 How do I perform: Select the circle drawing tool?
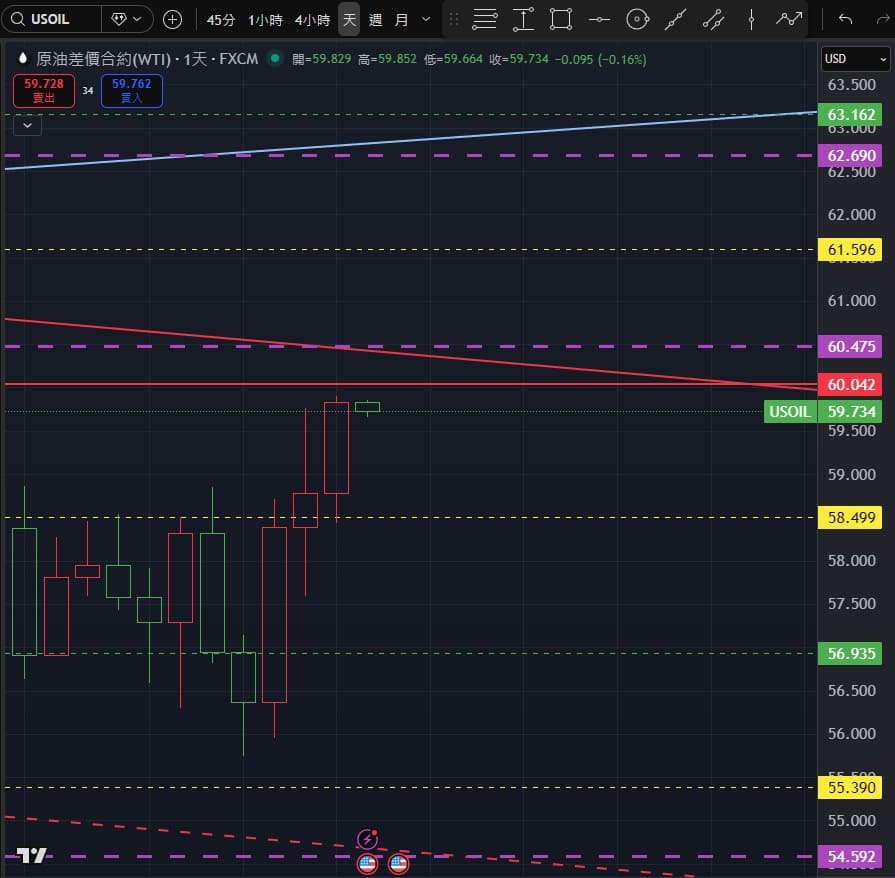click(x=638, y=19)
